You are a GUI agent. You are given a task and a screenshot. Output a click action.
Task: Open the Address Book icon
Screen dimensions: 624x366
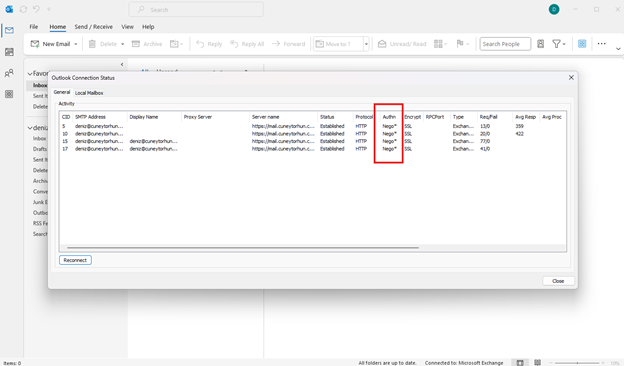[540, 44]
